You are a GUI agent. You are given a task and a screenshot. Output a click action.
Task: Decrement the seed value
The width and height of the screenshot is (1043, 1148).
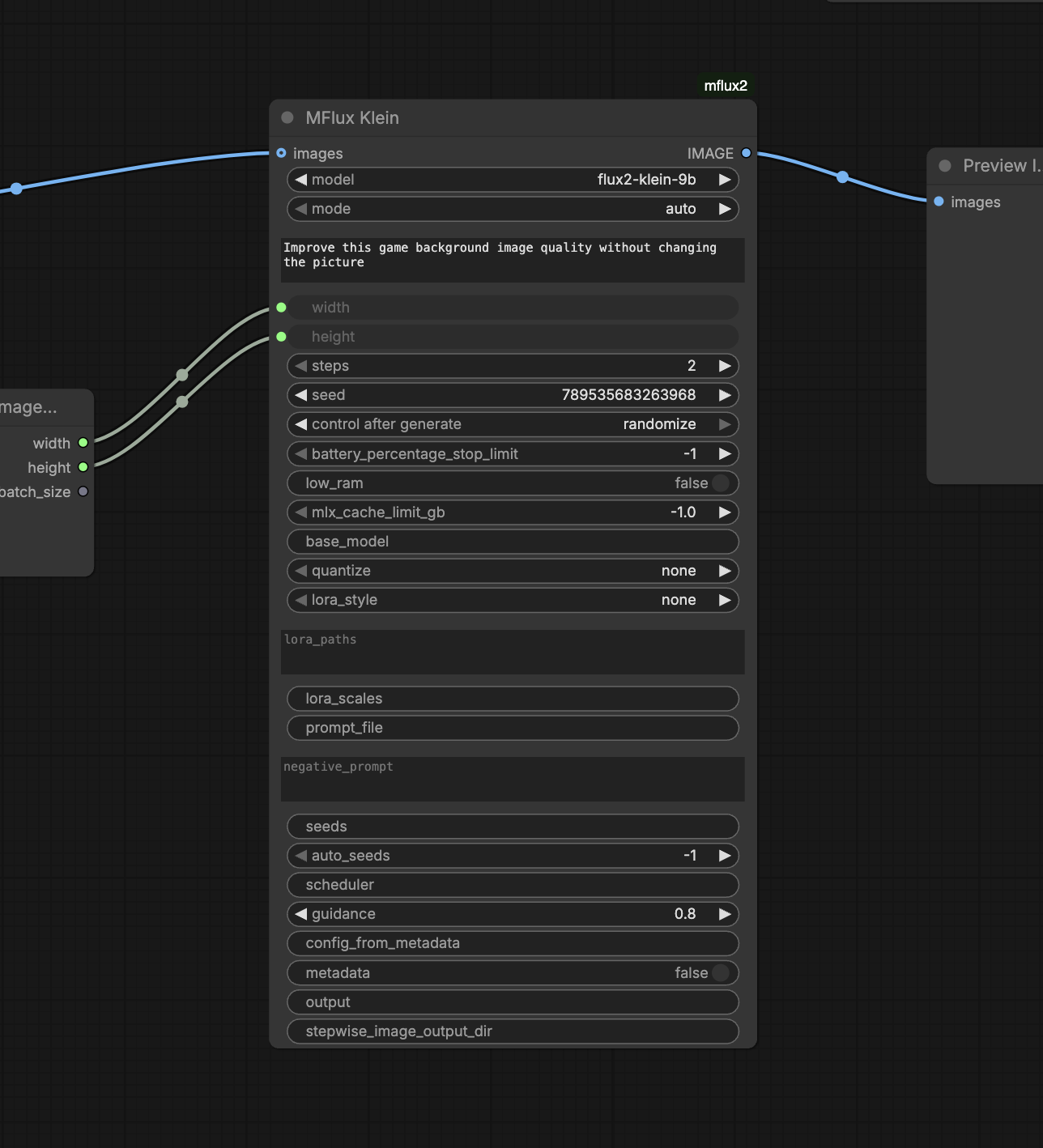pos(301,395)
